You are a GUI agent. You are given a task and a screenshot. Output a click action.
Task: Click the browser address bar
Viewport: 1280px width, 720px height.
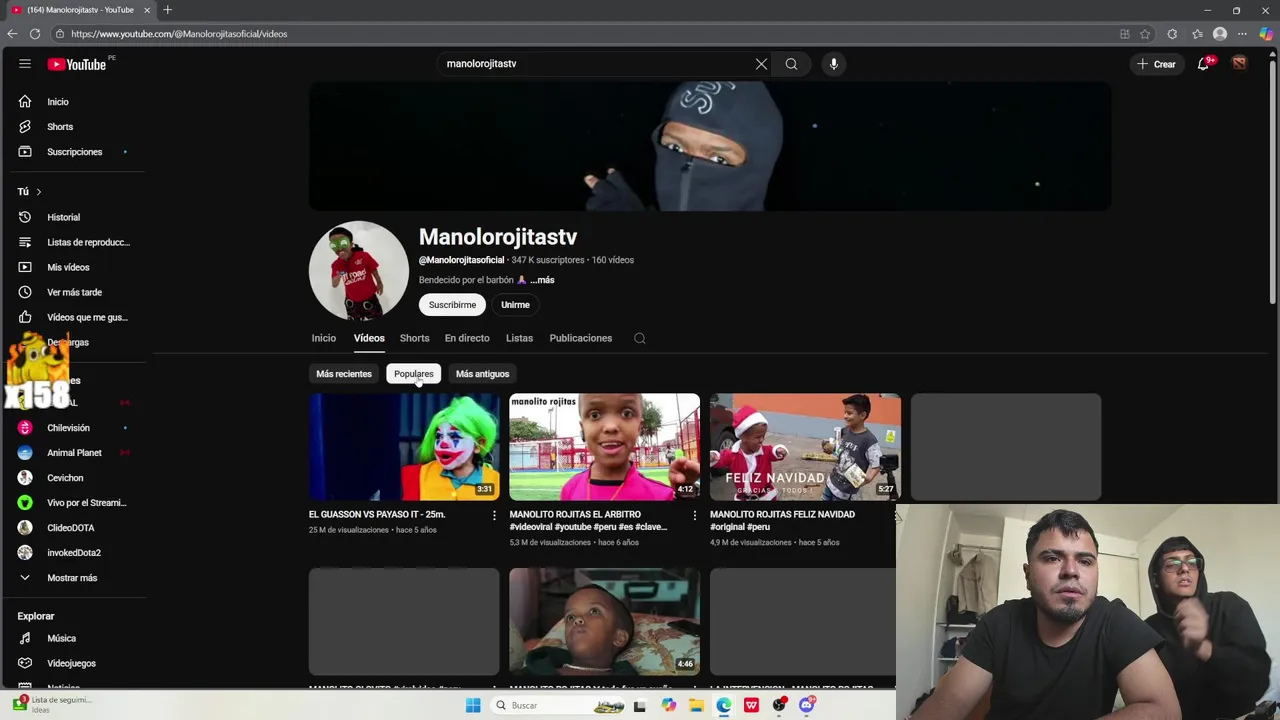click(x=585, y=34)
